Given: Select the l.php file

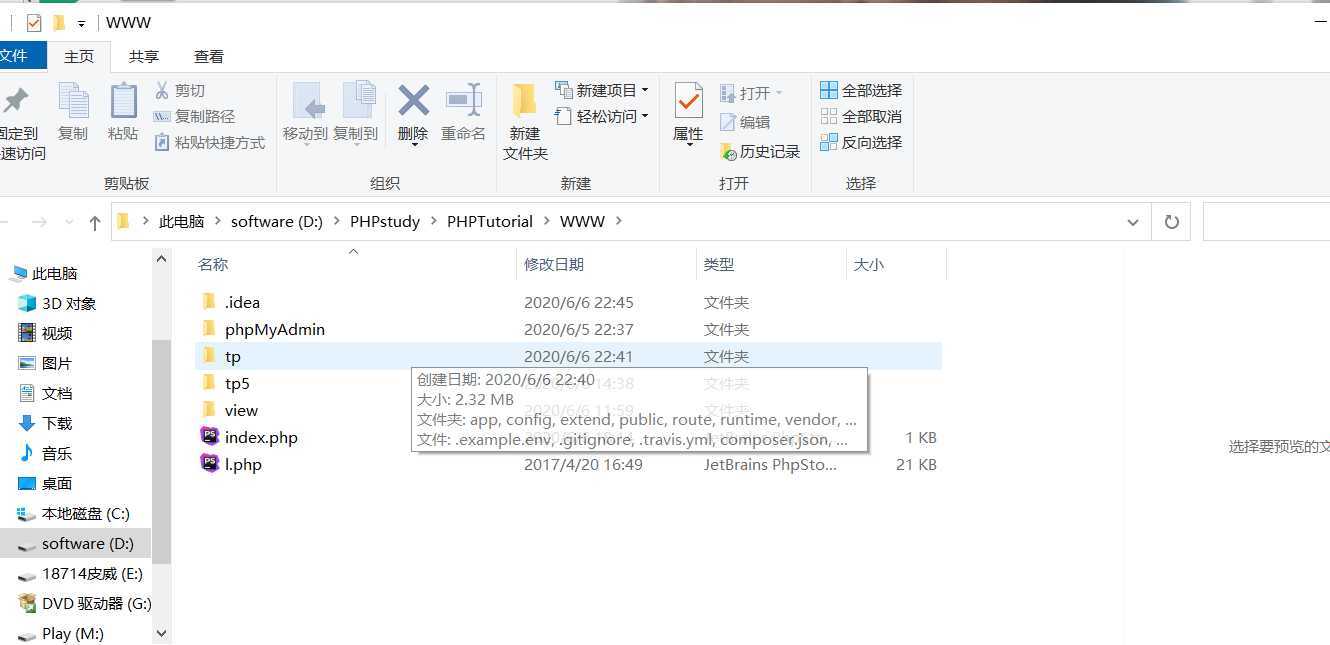Looking at the screenshot, I should coord(243,464).
